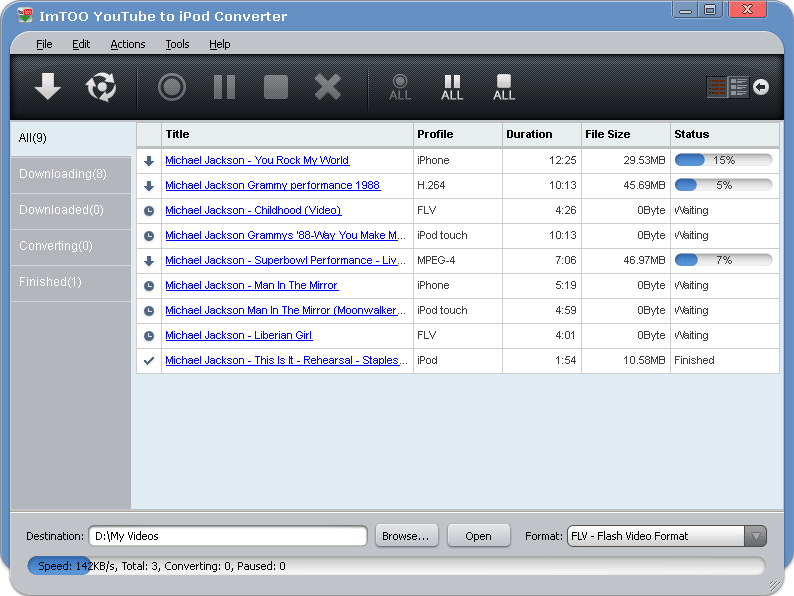Open the Actions menu
This screenshot has height=596, width=794.
point(128,44)
